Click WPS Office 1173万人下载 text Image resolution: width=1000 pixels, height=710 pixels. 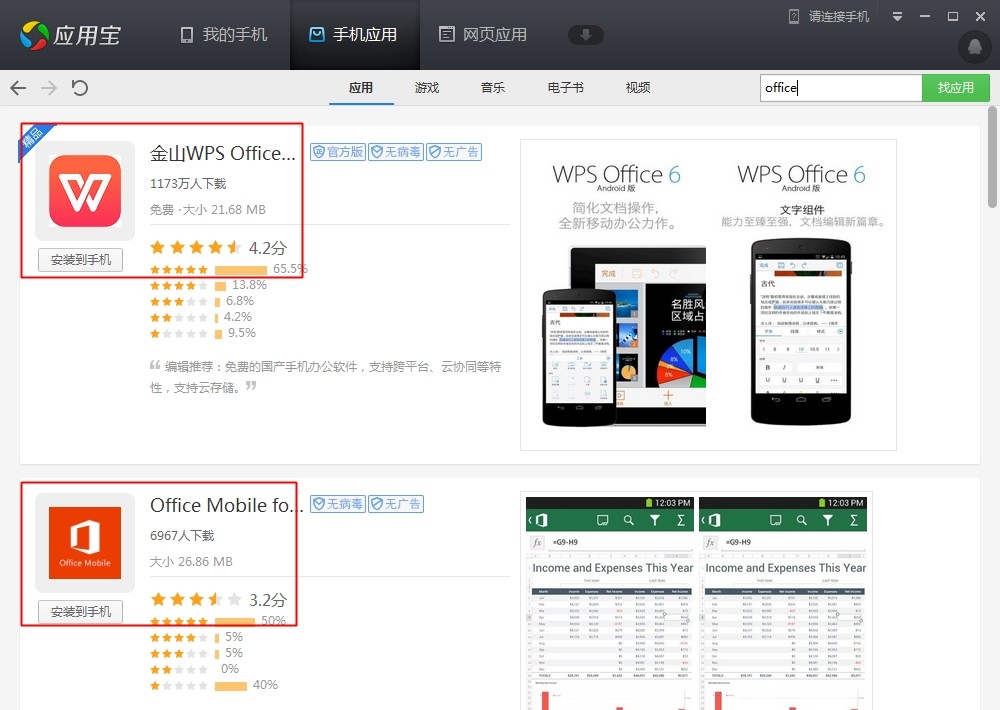coord(188,184)
